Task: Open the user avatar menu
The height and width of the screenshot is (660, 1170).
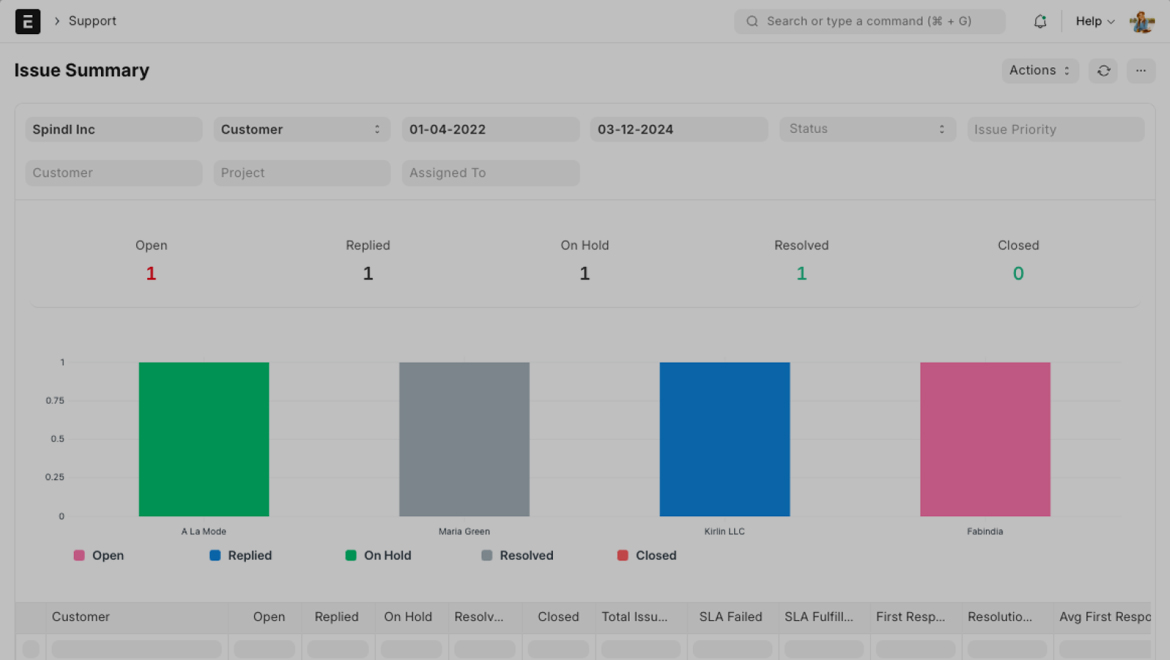Action: pyautogui.click(x=1142, y=21)
